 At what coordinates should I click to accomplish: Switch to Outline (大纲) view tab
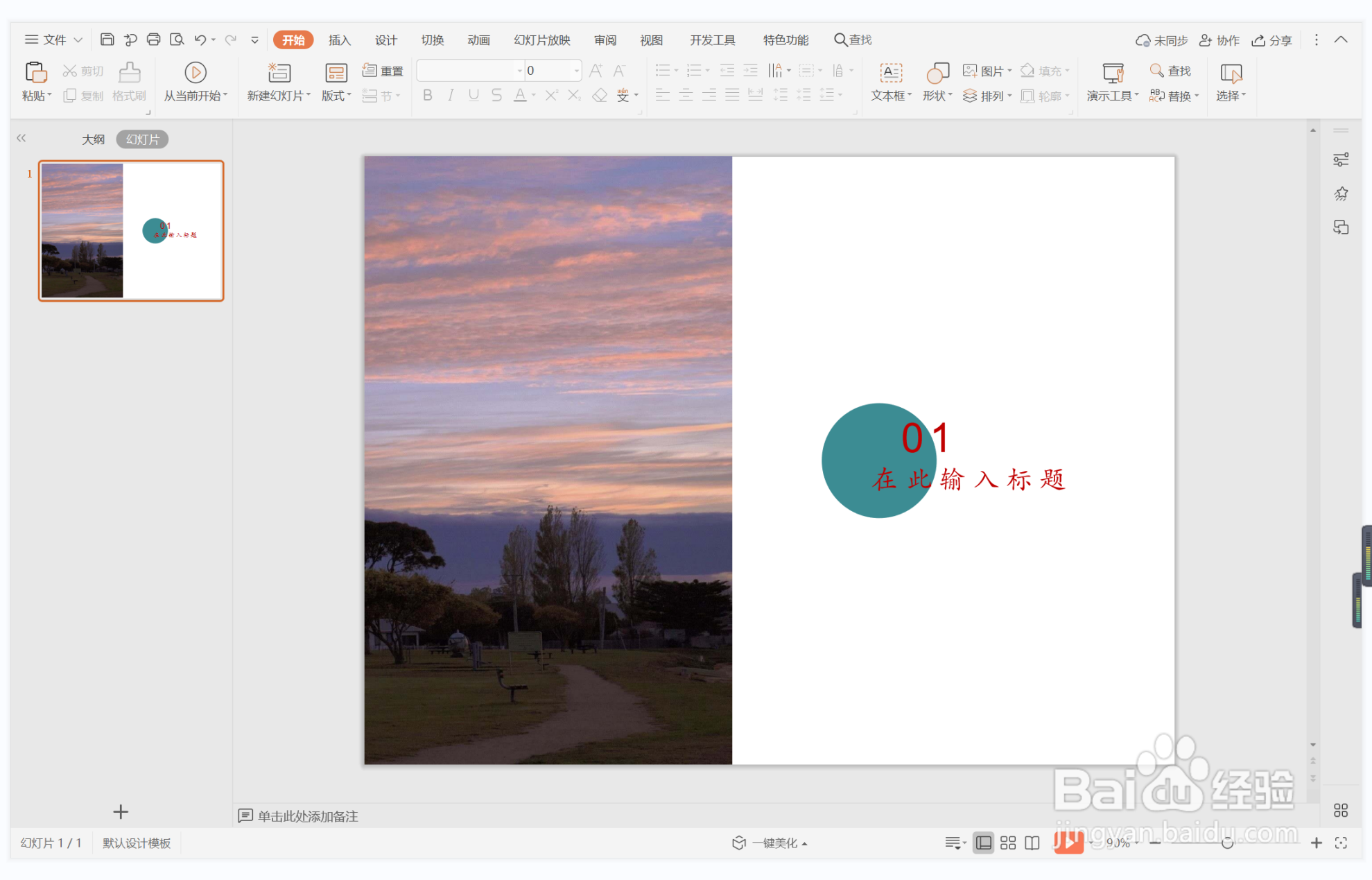pyautogui.click(x=93, y=139)
